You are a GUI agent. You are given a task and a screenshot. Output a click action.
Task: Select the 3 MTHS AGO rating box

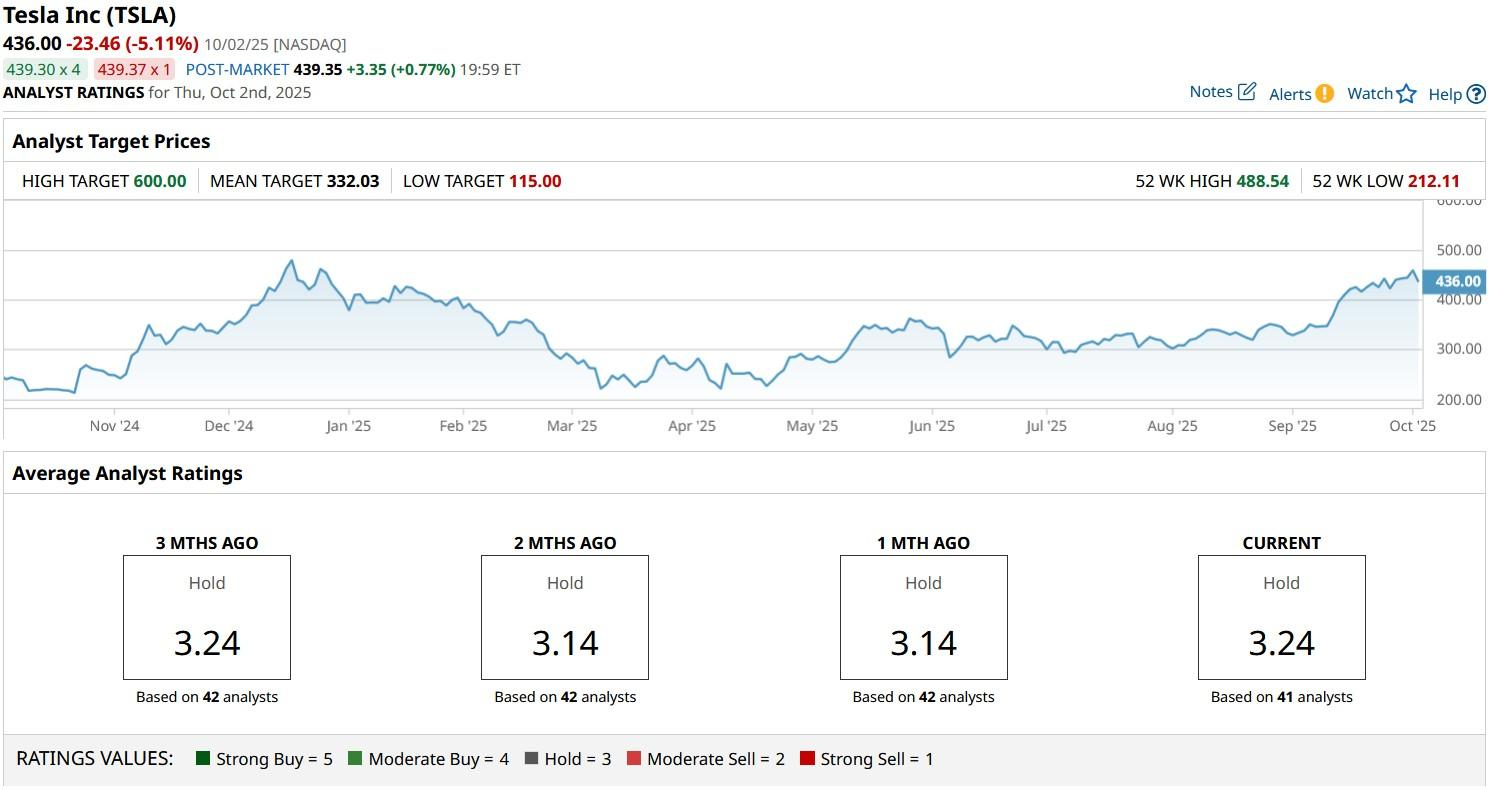click(207, 618)
